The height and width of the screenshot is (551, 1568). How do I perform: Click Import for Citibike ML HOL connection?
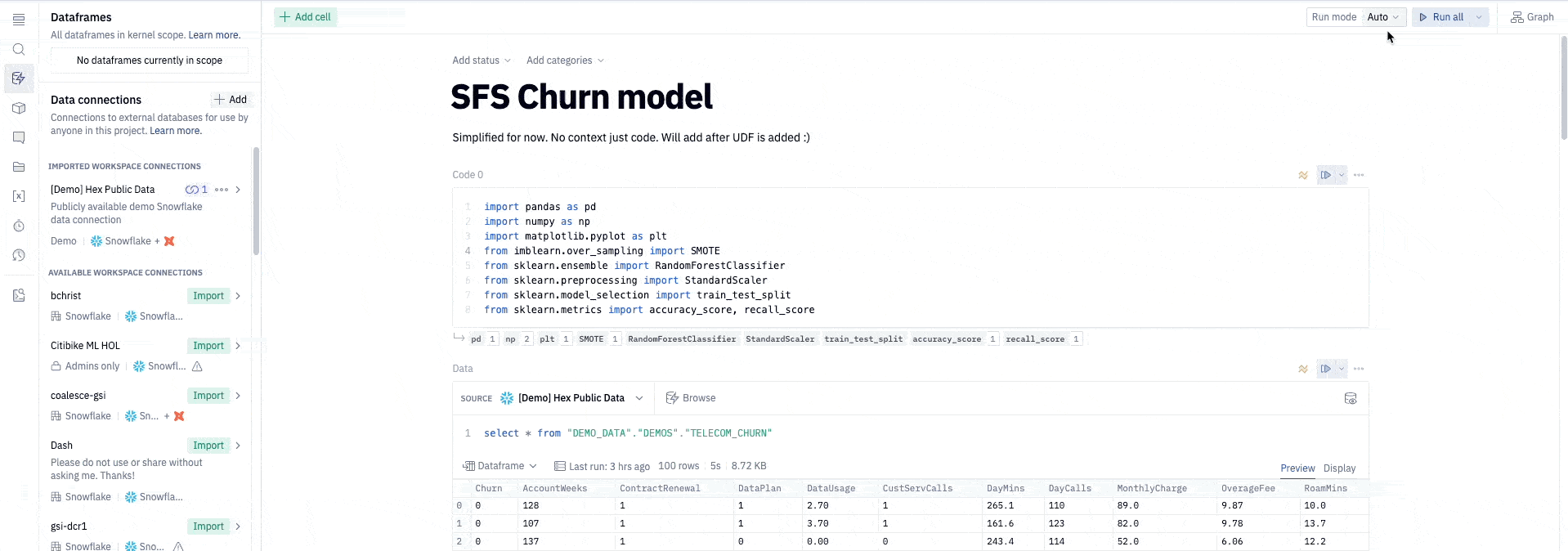pos(208,346)
